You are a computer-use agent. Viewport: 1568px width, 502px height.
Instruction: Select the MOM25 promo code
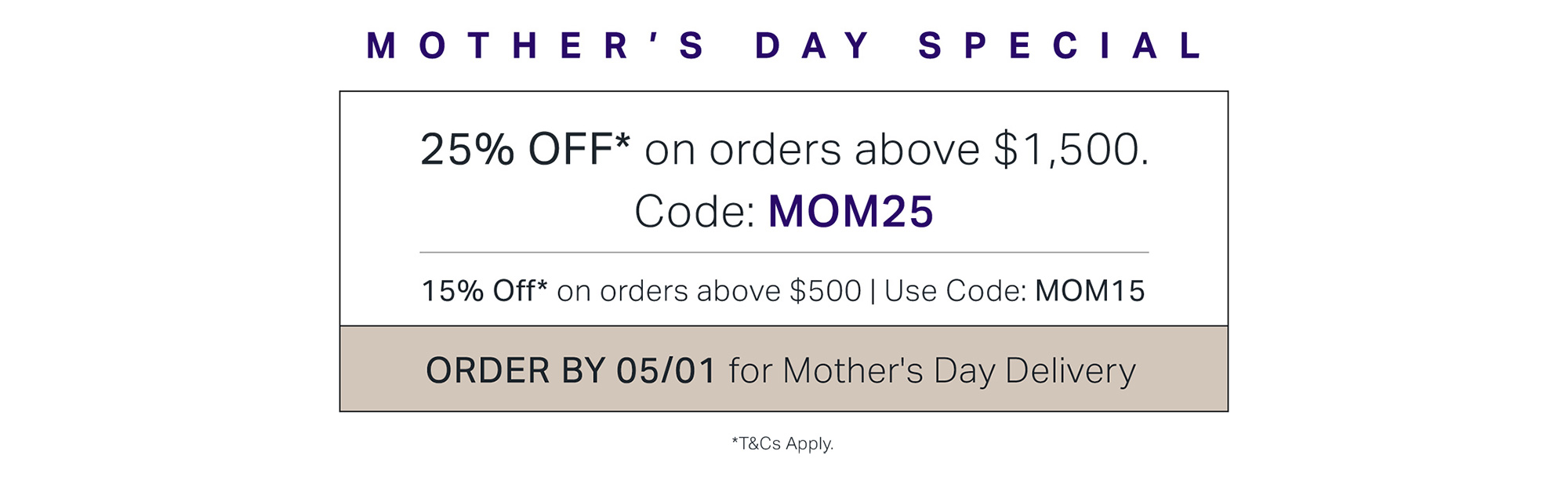tap(851, 212)
